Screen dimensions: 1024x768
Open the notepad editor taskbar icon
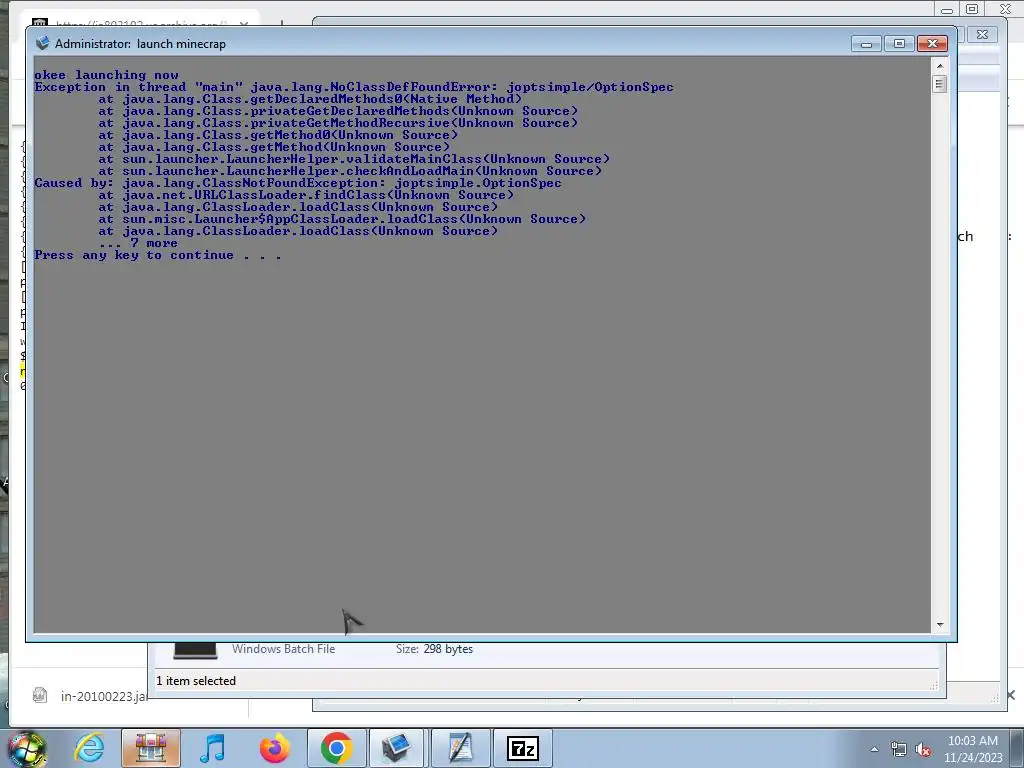tap(460, 748)
